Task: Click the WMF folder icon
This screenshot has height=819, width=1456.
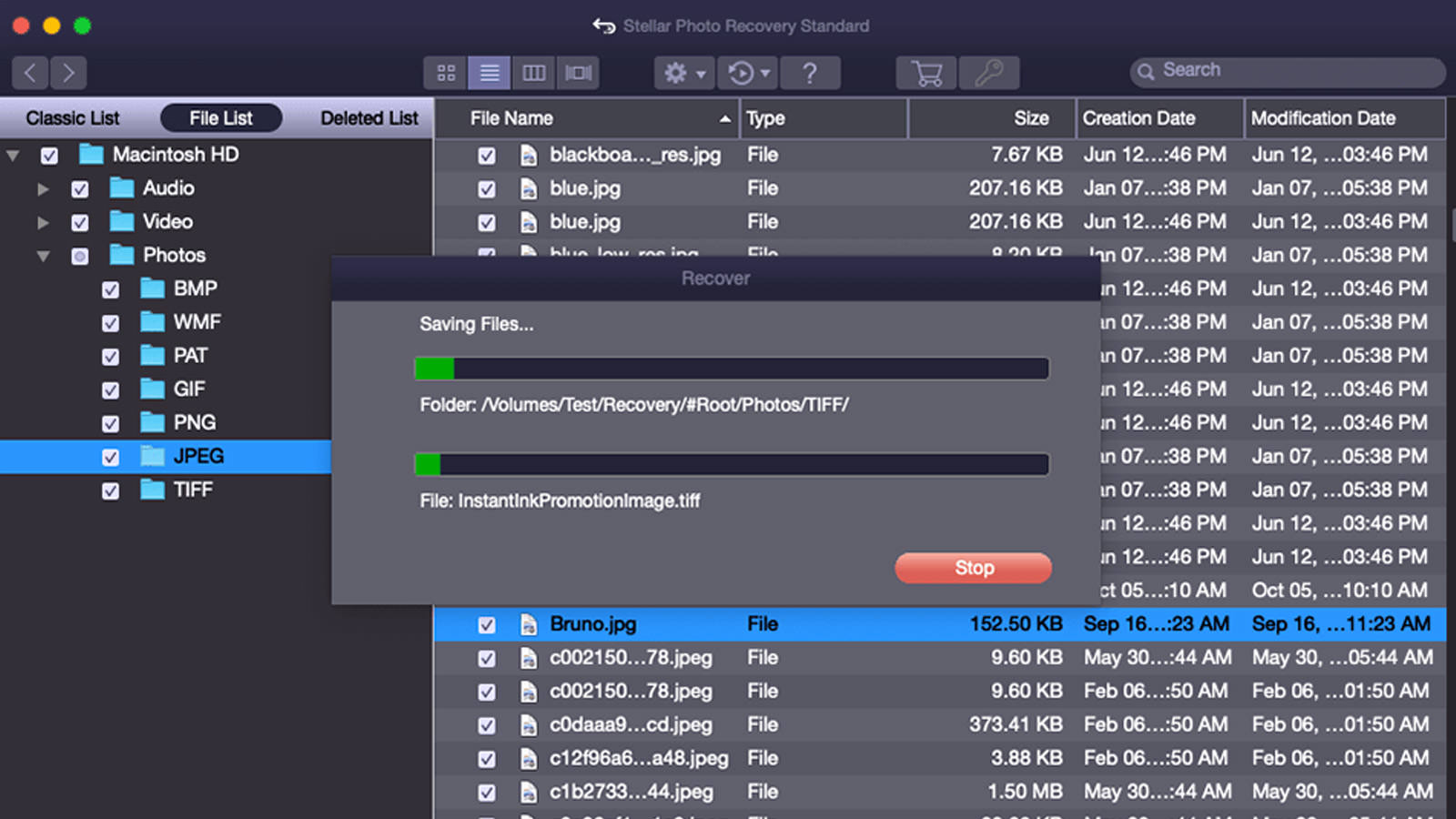Action: tap(153, 323)
